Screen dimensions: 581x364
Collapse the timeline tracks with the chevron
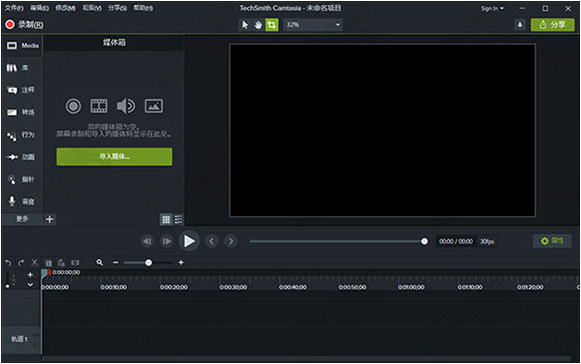(x=30, y=285)
